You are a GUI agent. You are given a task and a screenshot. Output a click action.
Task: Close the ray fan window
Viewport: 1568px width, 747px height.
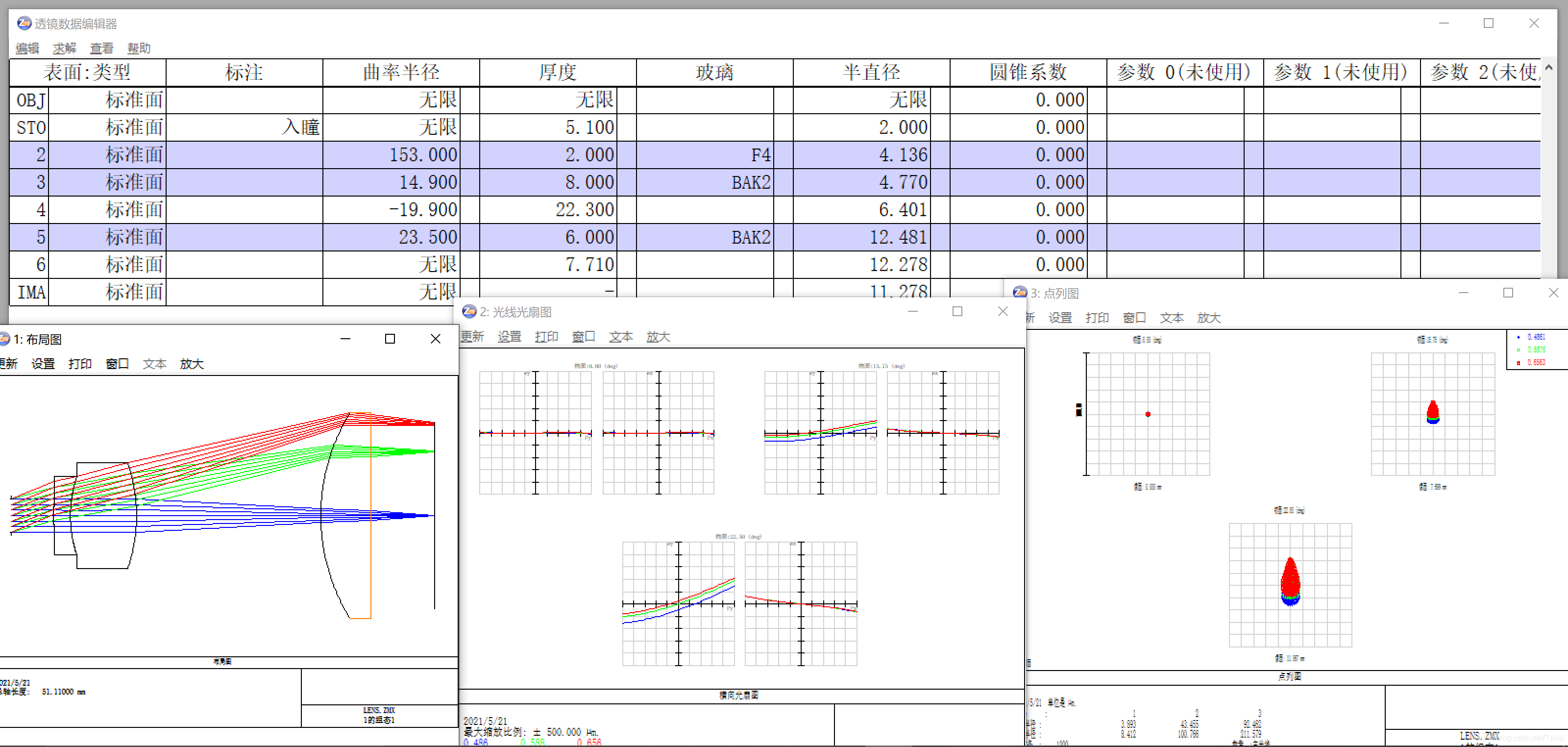pos(1003,312)
